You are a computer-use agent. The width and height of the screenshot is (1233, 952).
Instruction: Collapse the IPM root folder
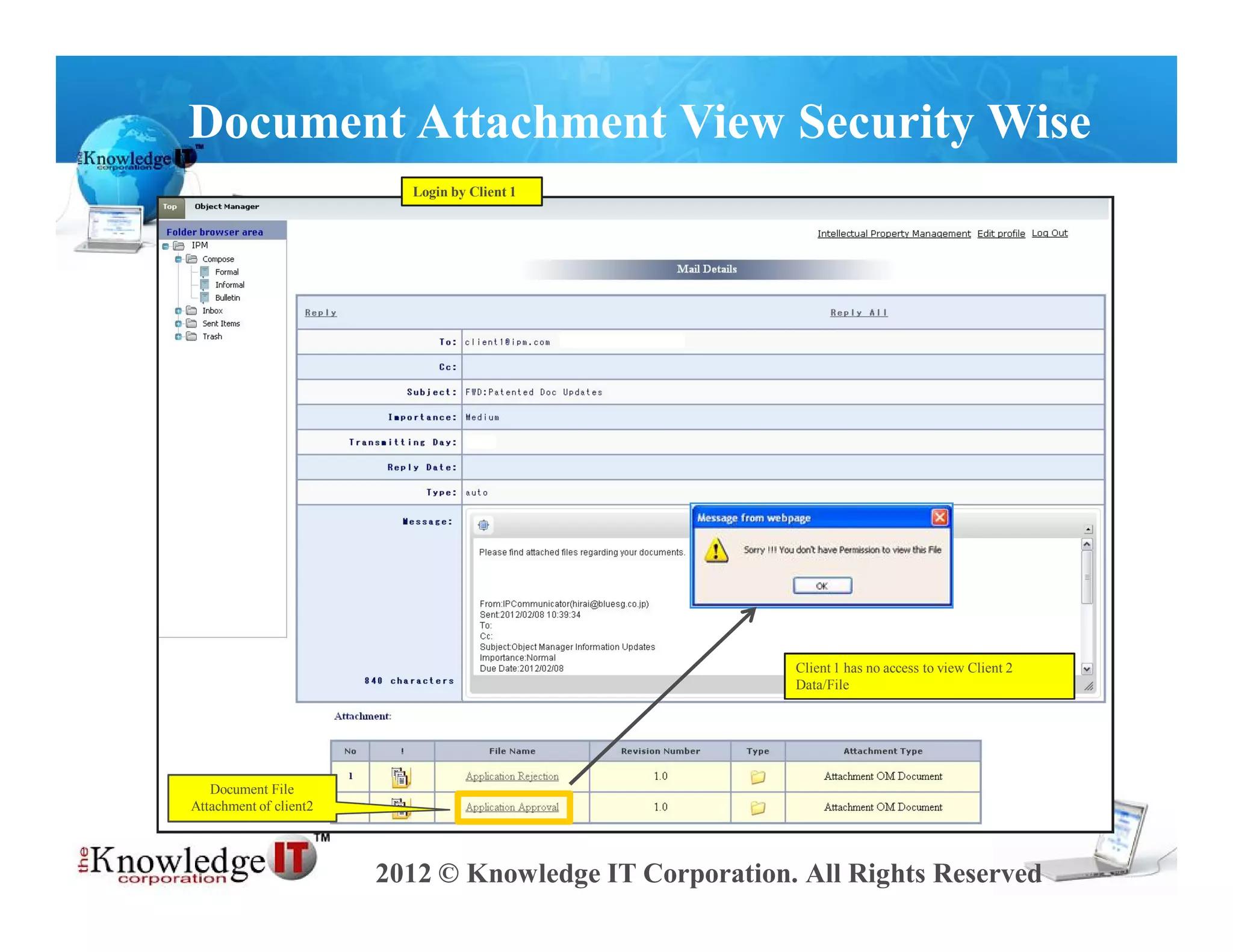click(x=166, y=246)
